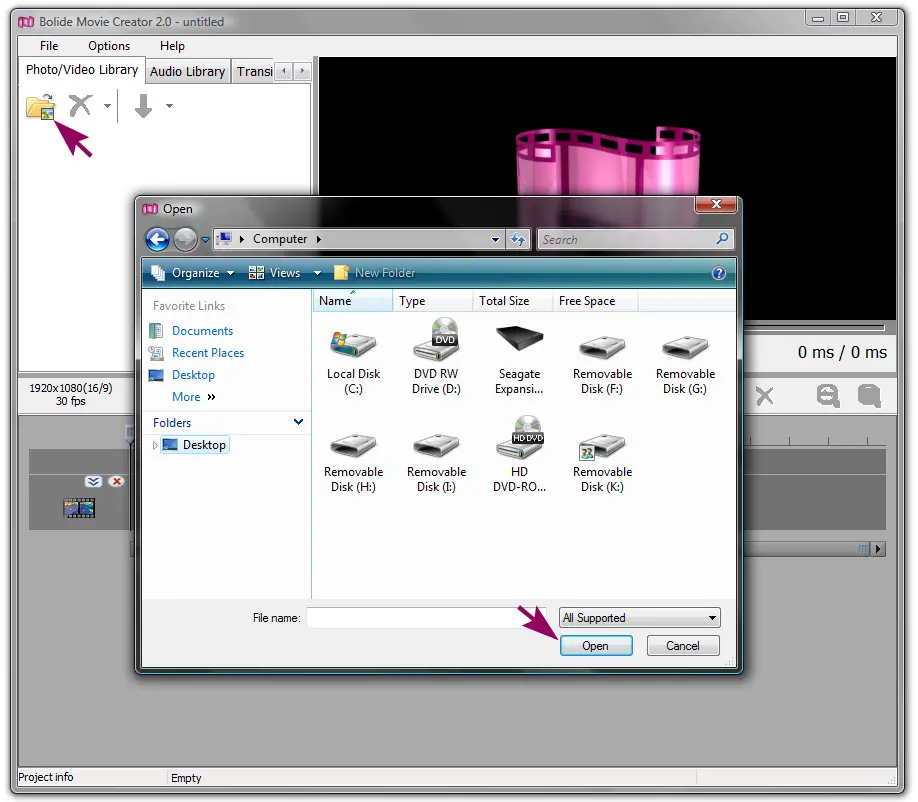
Task: Click the last timeline toolbar icon right of zoom-out
Action: [x=869, y=396]
